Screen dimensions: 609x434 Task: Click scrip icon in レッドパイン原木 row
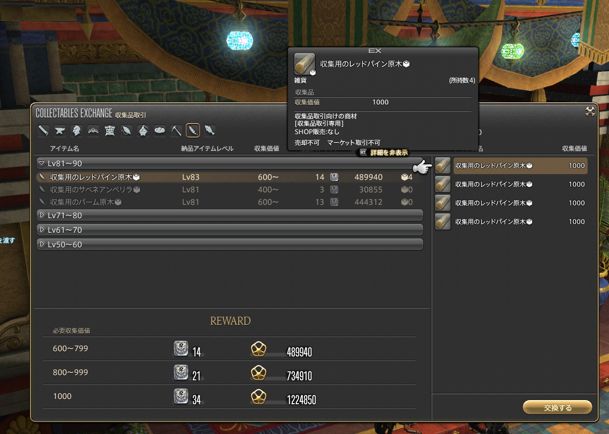(334, 177)
